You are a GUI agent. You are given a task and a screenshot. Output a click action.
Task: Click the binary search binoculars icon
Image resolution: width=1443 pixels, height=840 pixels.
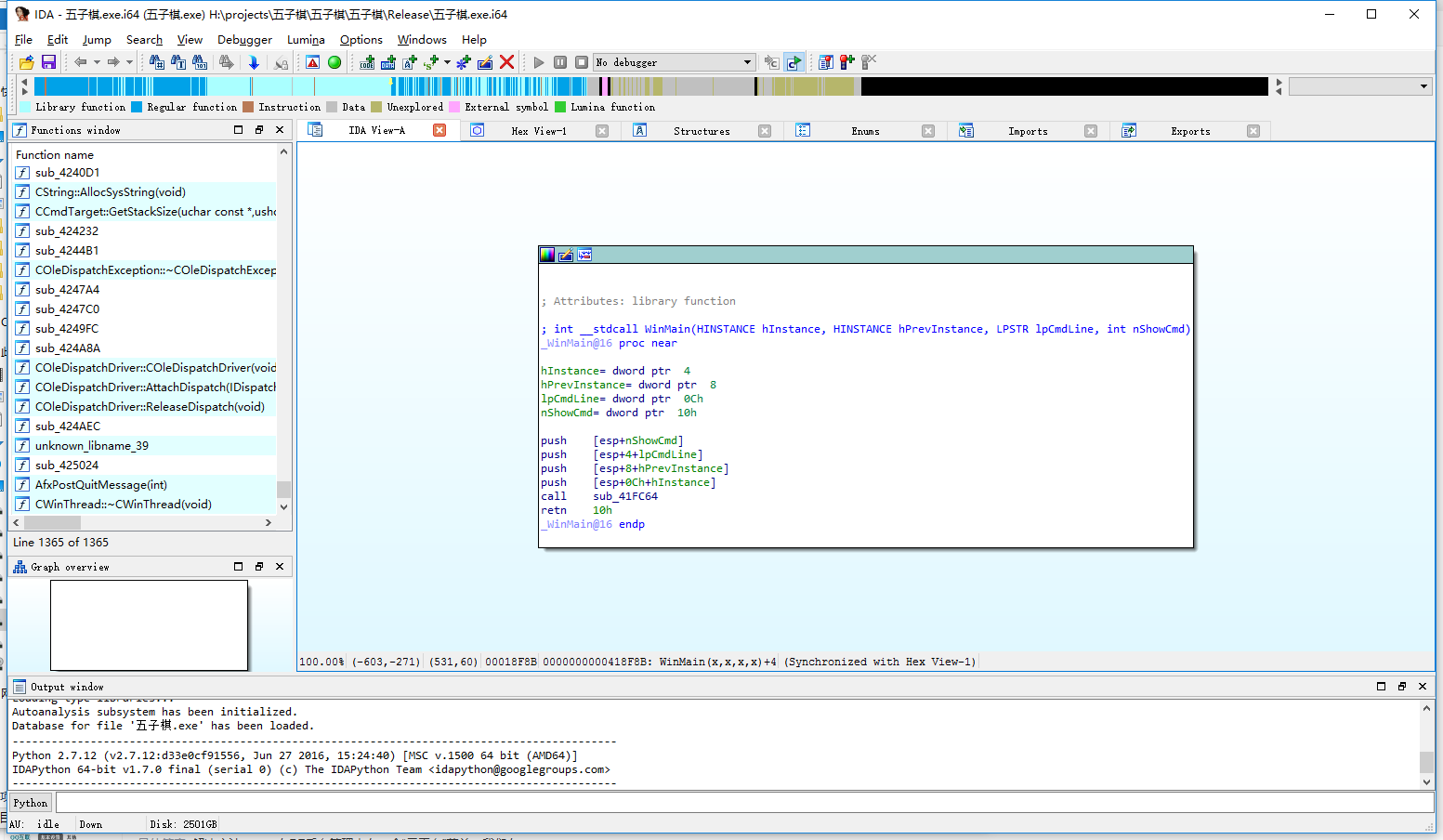tap(199, 62)
